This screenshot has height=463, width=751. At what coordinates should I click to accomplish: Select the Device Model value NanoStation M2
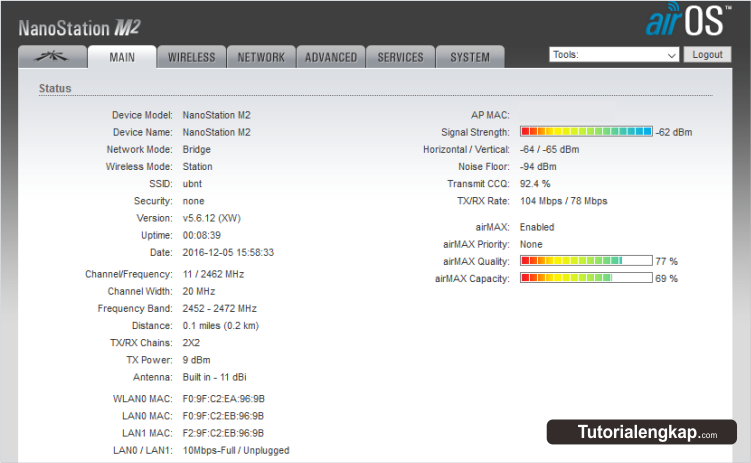216,115
